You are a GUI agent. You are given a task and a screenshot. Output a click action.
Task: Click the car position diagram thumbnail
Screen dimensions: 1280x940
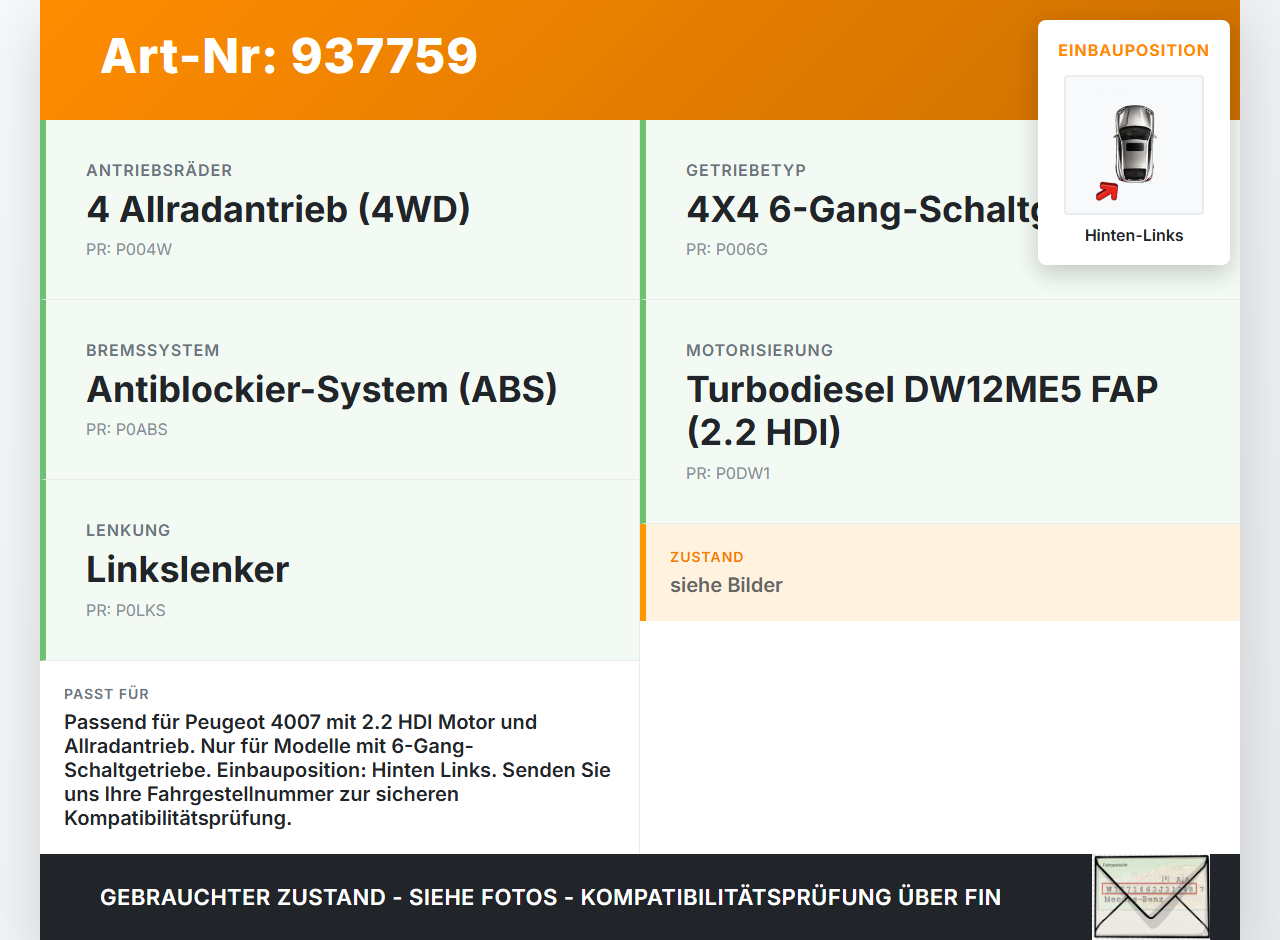pos(1134,145)
